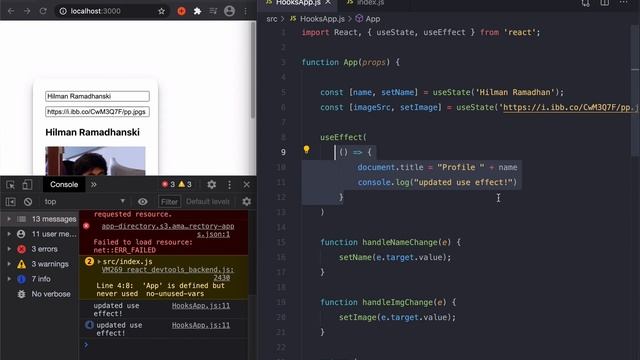Click the console Filter field

click(x=169, y=202)
